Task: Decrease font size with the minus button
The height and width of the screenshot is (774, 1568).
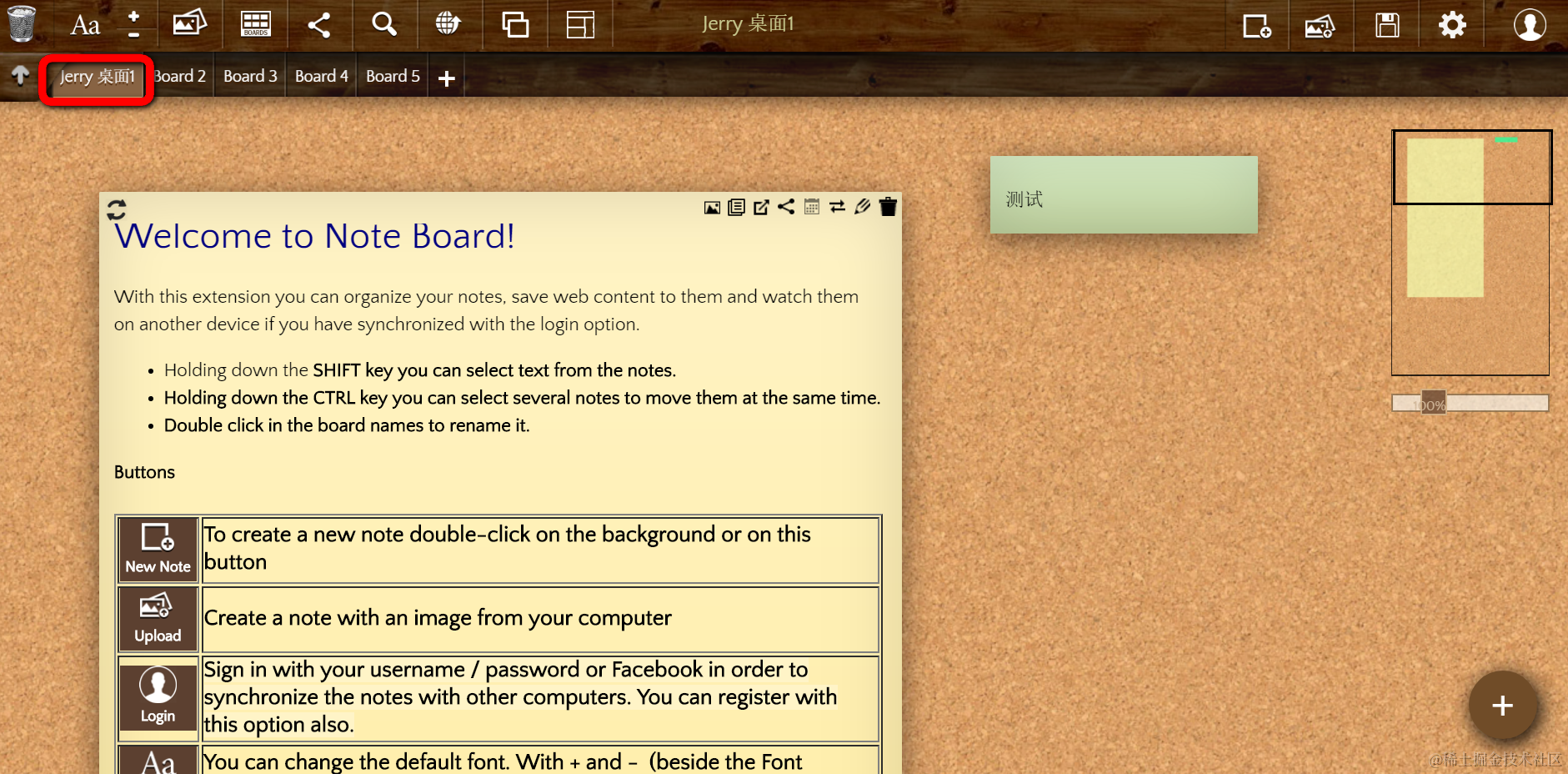Action: pyautogui.click(x=133, y=35)
